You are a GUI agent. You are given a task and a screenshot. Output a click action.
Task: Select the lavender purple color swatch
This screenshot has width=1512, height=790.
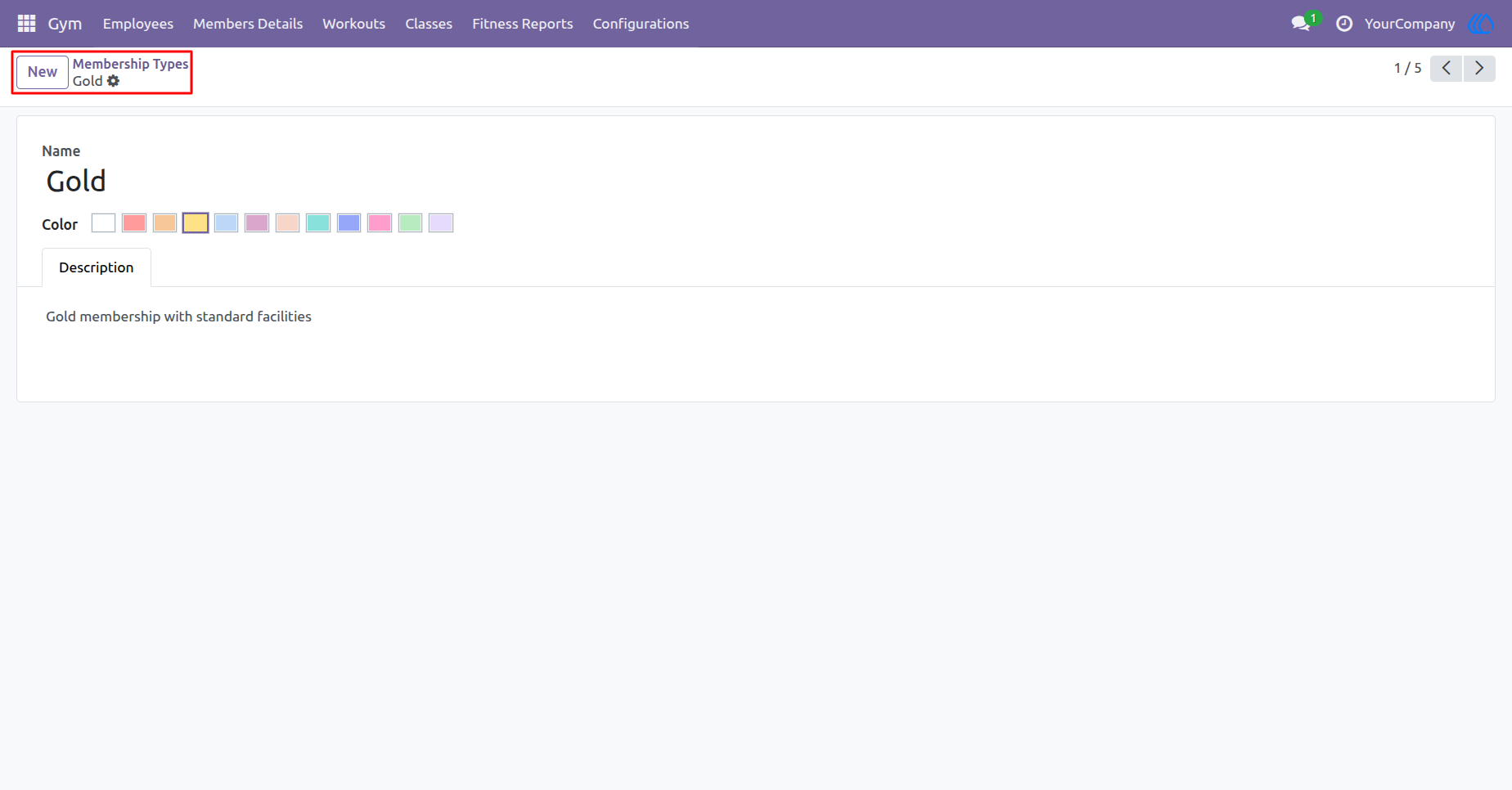(x=441, y=223)
